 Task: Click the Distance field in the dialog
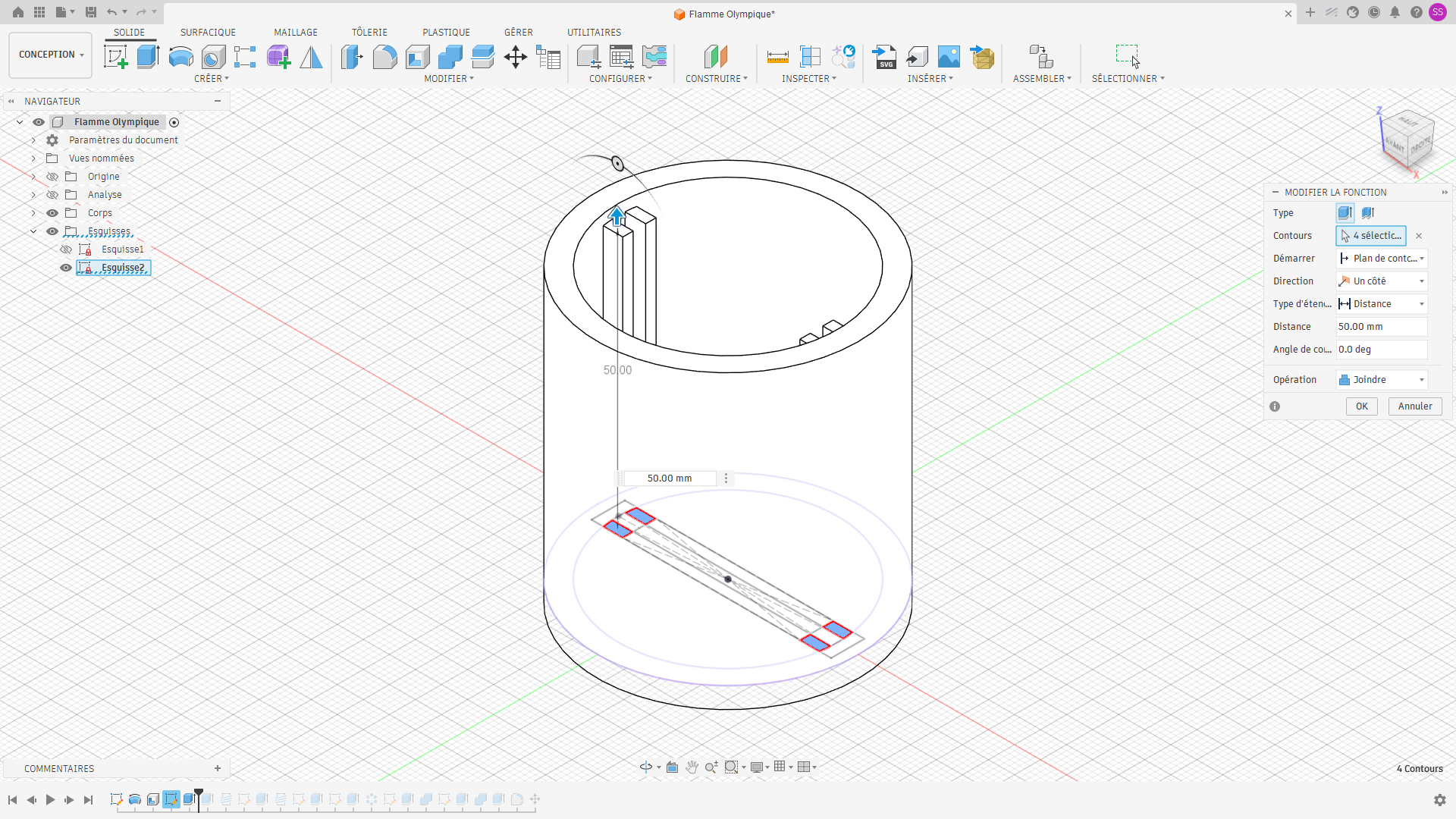coord(1382,327)
